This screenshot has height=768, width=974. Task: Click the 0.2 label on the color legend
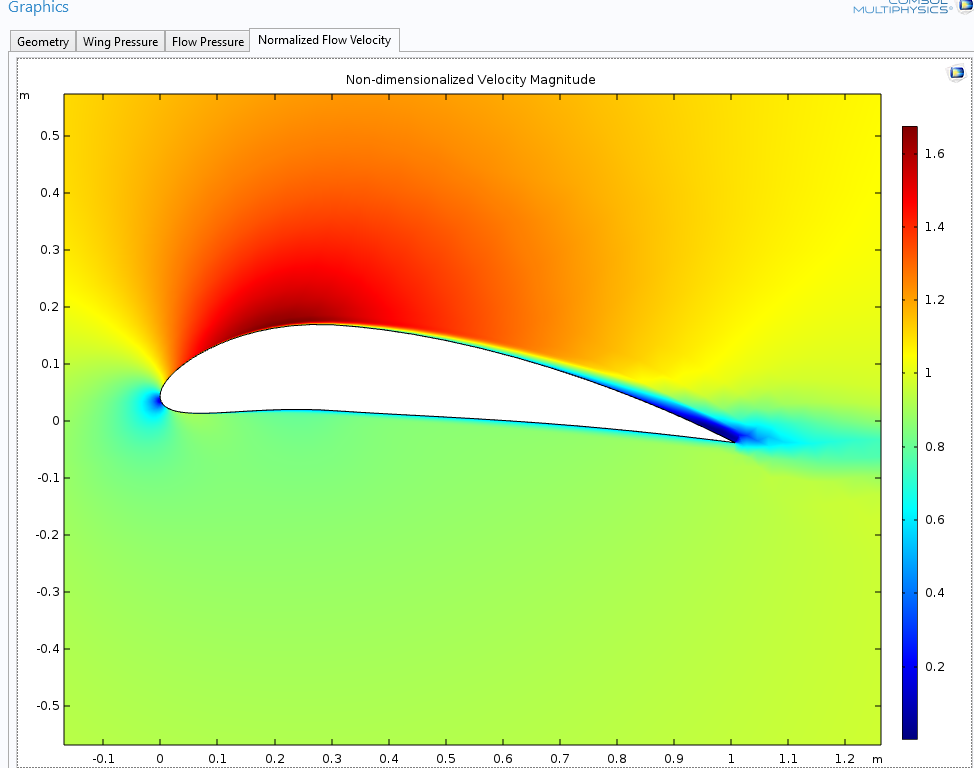click(934, 667)
